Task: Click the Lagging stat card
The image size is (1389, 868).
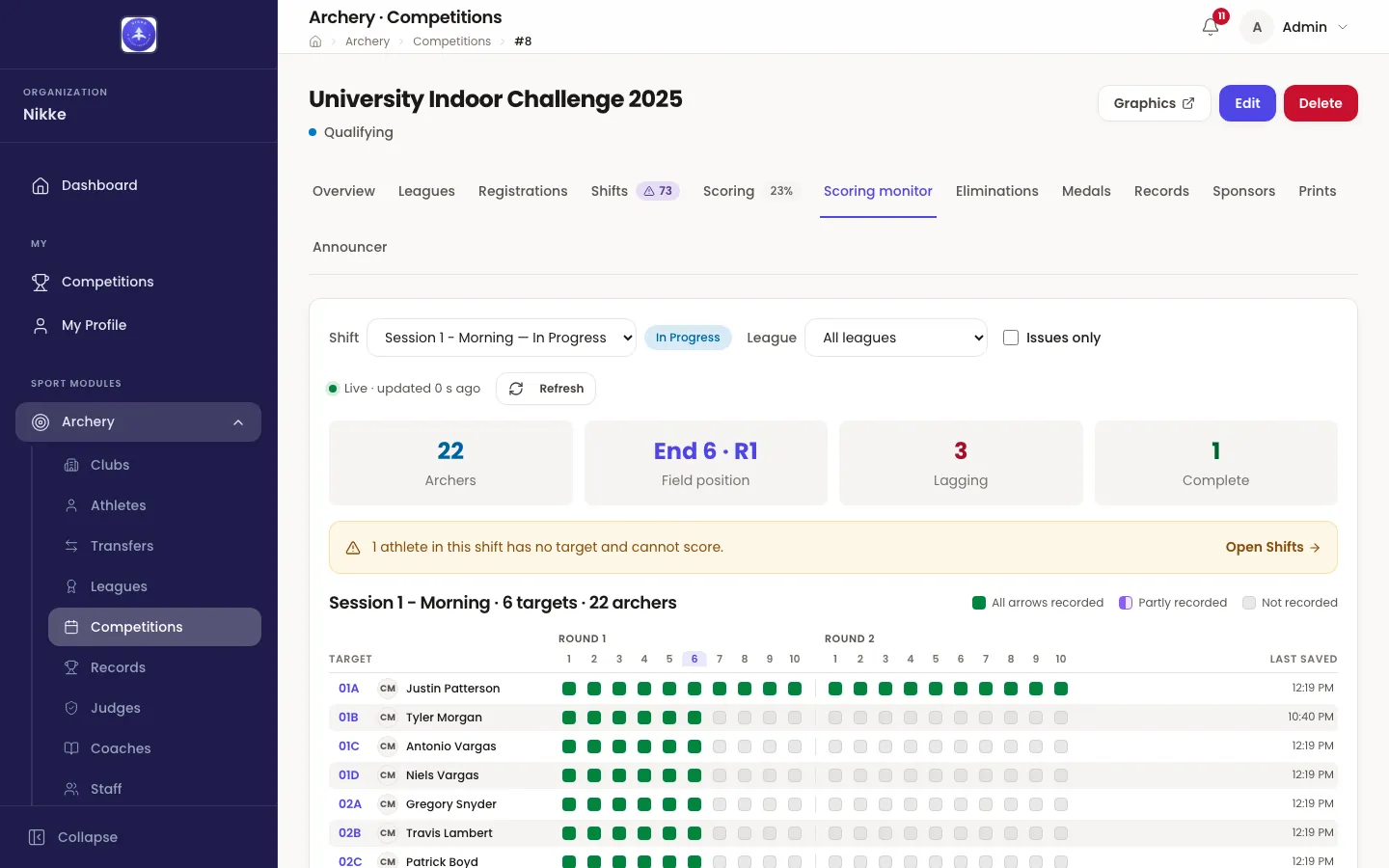Action: [x=961, y=463]
